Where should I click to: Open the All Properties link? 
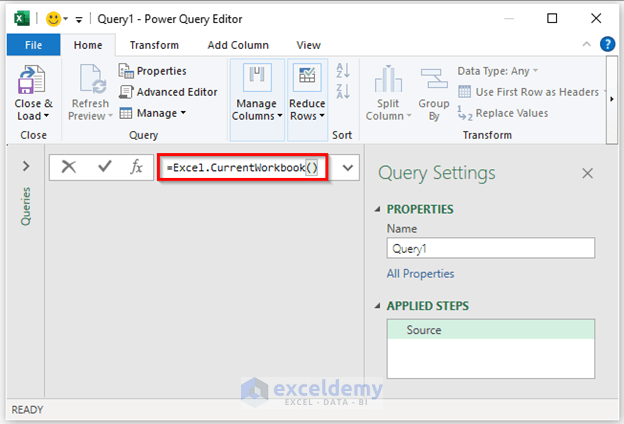(420, 274)
